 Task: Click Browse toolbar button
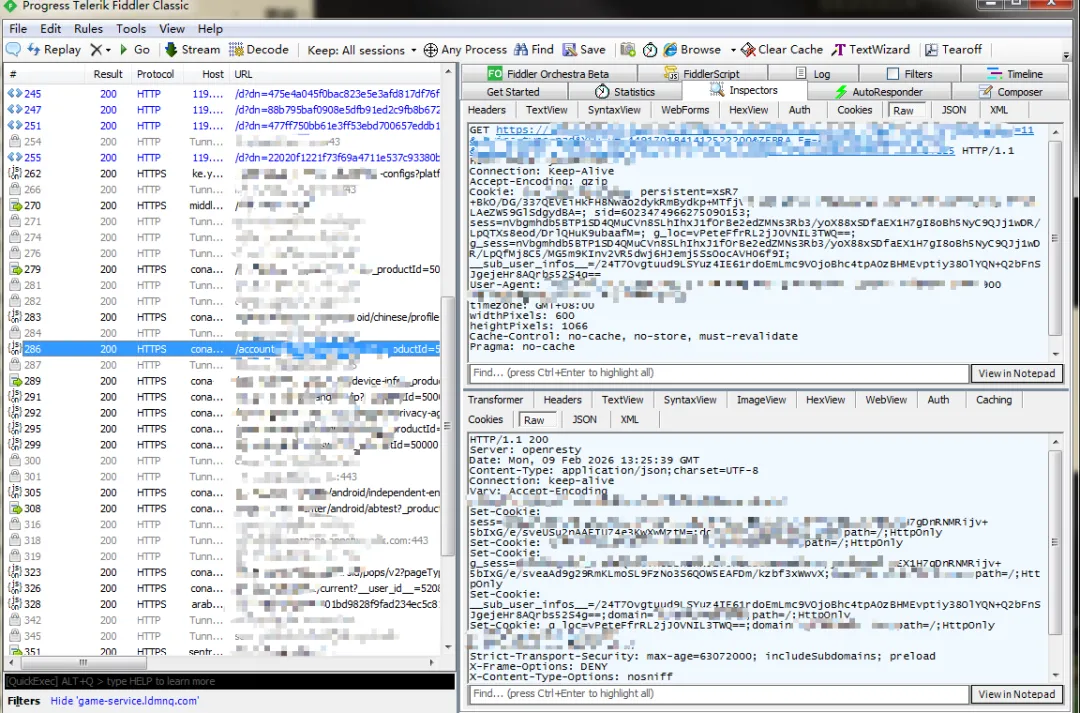[x=692, y=50]
